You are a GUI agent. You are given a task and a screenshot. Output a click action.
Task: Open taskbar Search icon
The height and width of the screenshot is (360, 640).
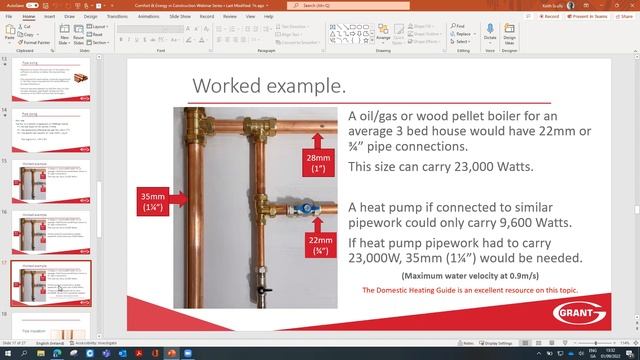click(24, 353)
